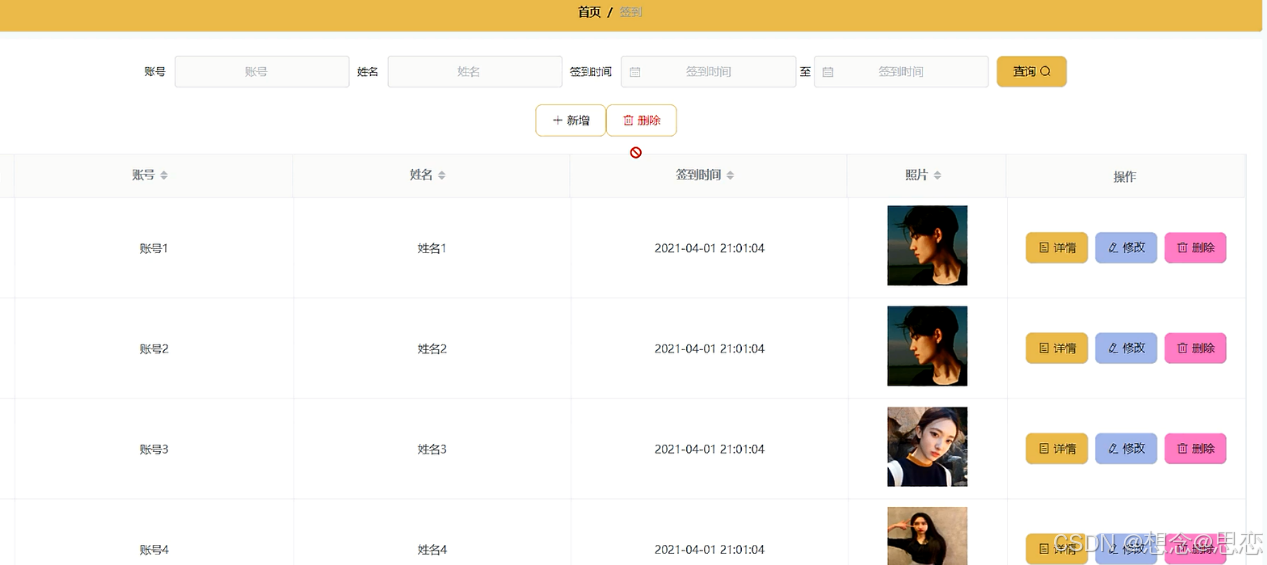1267x565 pixels.
Task: Click the document icon in 账号1 详情 button
Action: (x=1044, y=248)
